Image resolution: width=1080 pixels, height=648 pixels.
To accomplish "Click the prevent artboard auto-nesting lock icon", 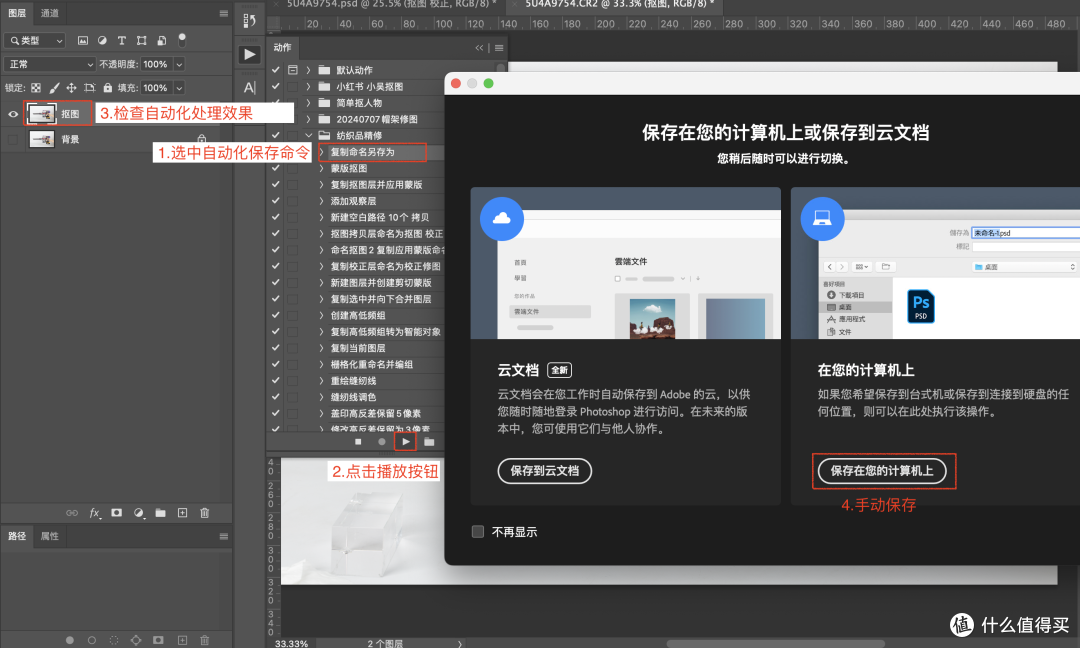I will tap(90, 88).
